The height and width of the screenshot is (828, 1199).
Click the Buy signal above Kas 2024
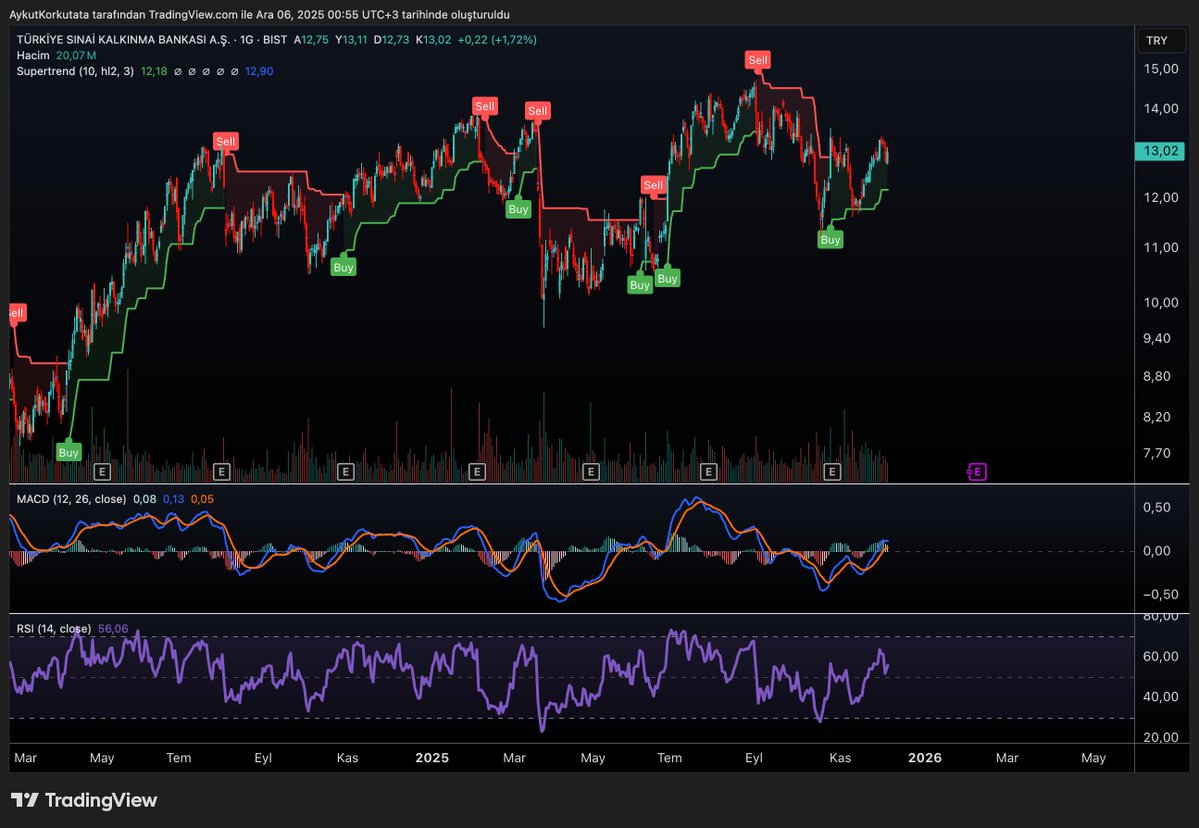343,267
